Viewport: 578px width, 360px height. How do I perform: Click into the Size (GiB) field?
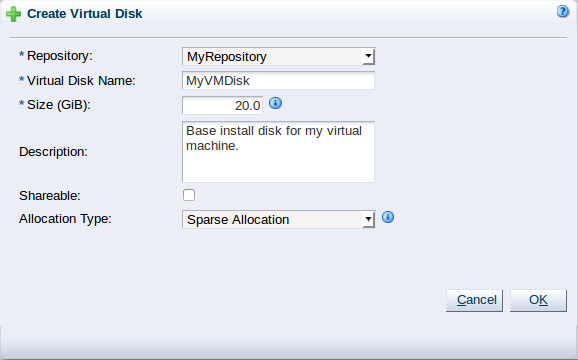222,105
